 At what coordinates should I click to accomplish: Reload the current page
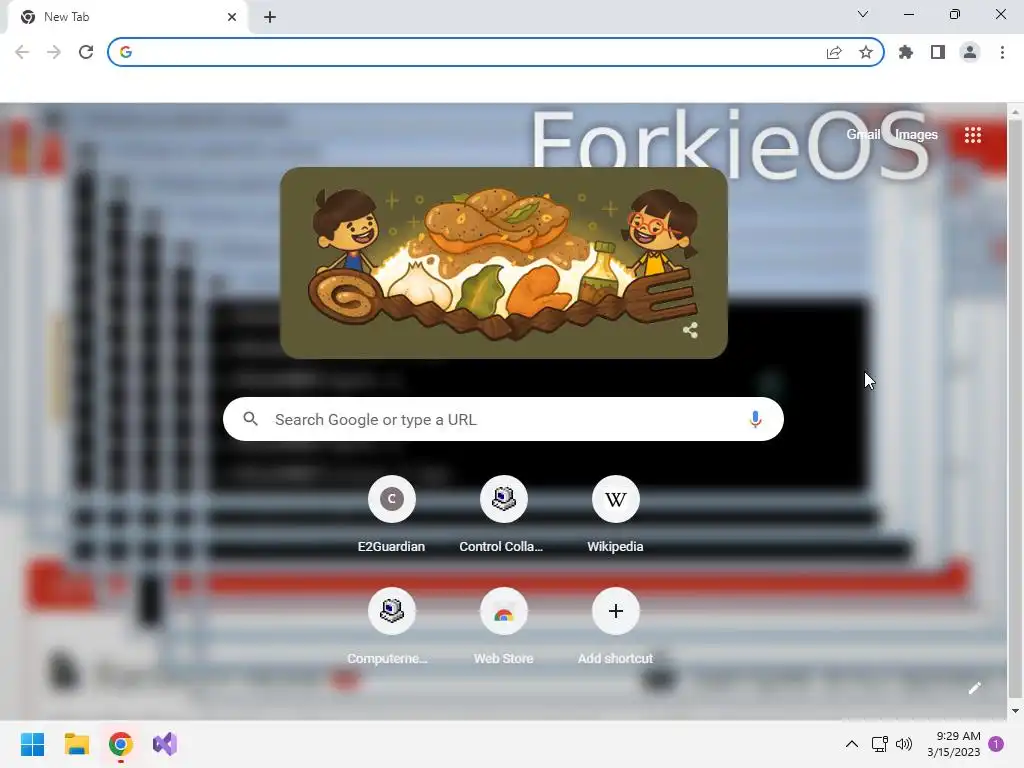86,52
